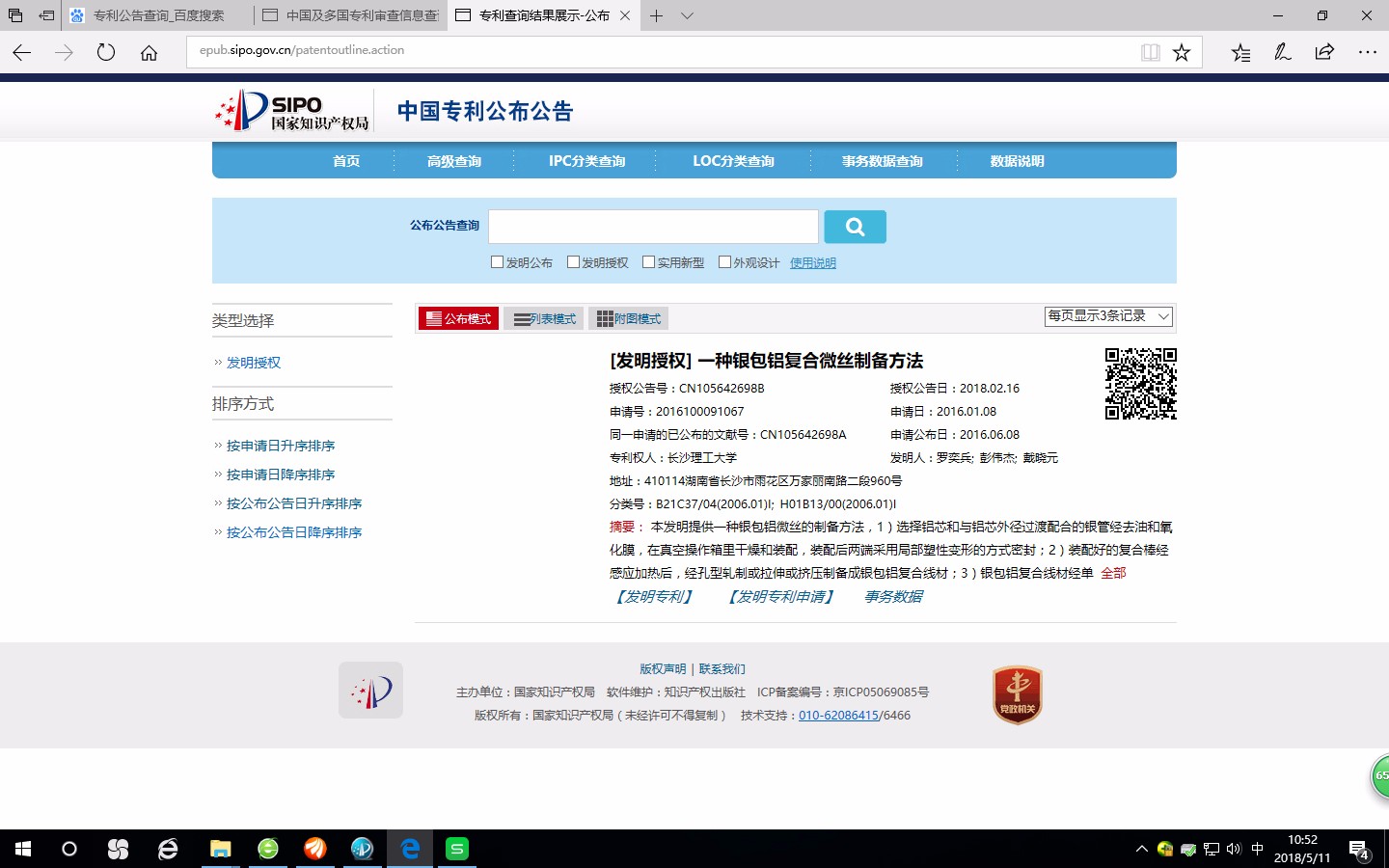Viewport: 1389px width, 868px height.
Task: Open reading view icon in address bar
Action: (x=1150, y=52)
